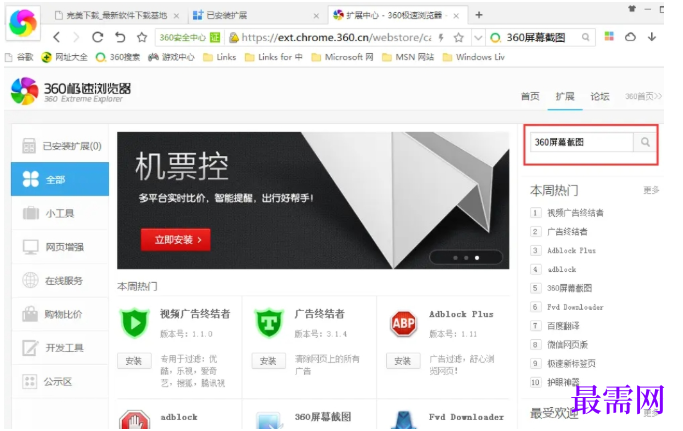The width and height of the screenshot is (683, 431).
Task: Click the 360首页>> link
Action: [643, 96]
